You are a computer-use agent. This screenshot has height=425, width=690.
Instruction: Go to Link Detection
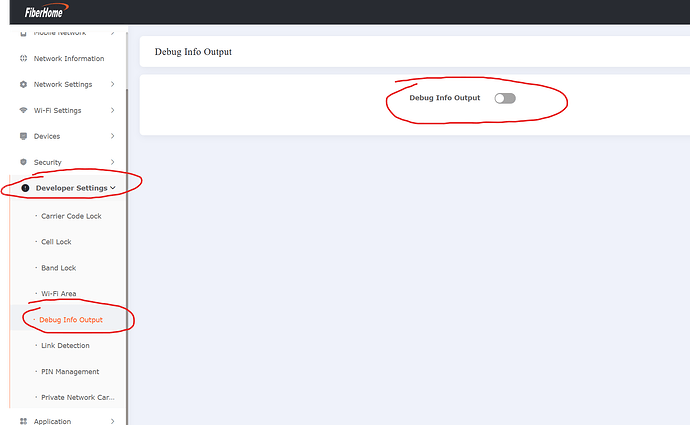[65, 346]
